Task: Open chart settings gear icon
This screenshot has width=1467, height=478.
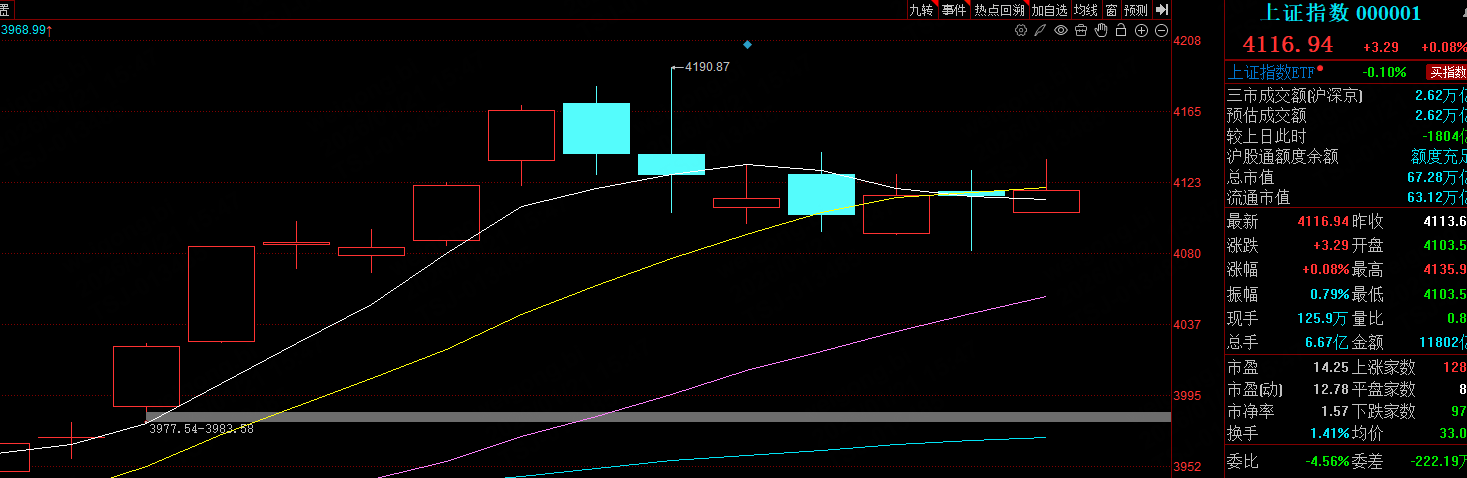Action: click(1021, 31)
